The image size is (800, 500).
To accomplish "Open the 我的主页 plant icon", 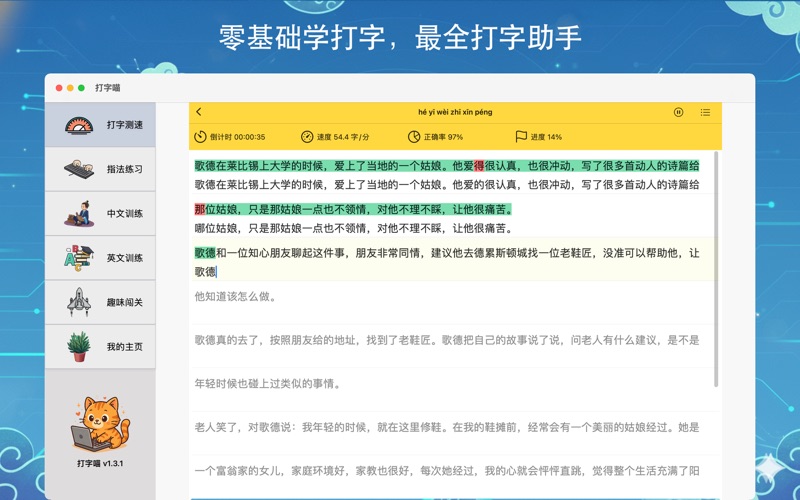I will pyautogui.click(x=79, y=346).
